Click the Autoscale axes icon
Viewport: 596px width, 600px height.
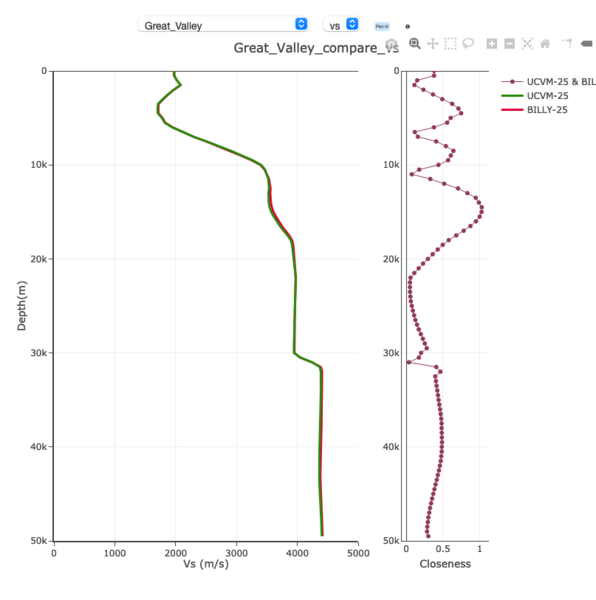pos(527,44)
